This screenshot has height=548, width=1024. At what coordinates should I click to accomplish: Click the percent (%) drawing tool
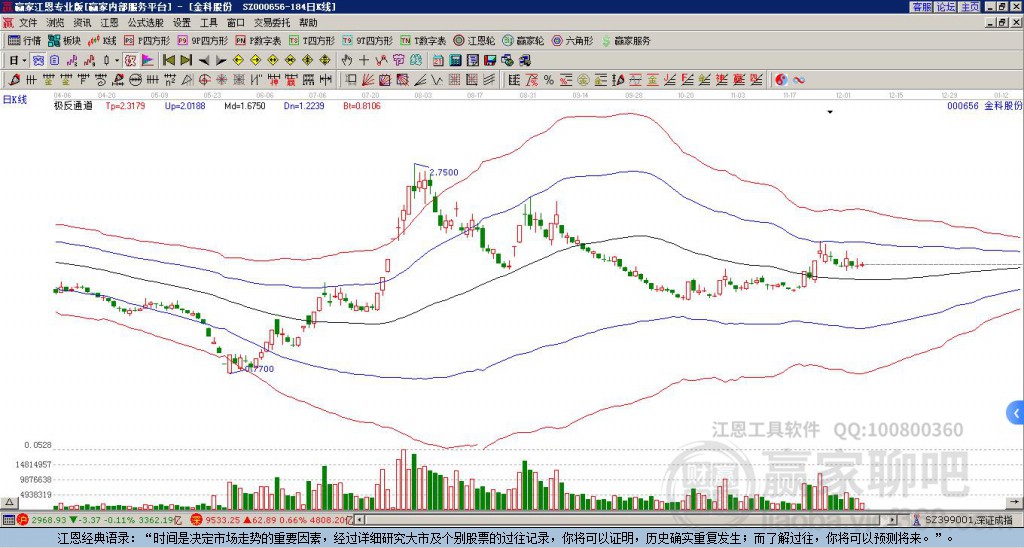(549, 79)
